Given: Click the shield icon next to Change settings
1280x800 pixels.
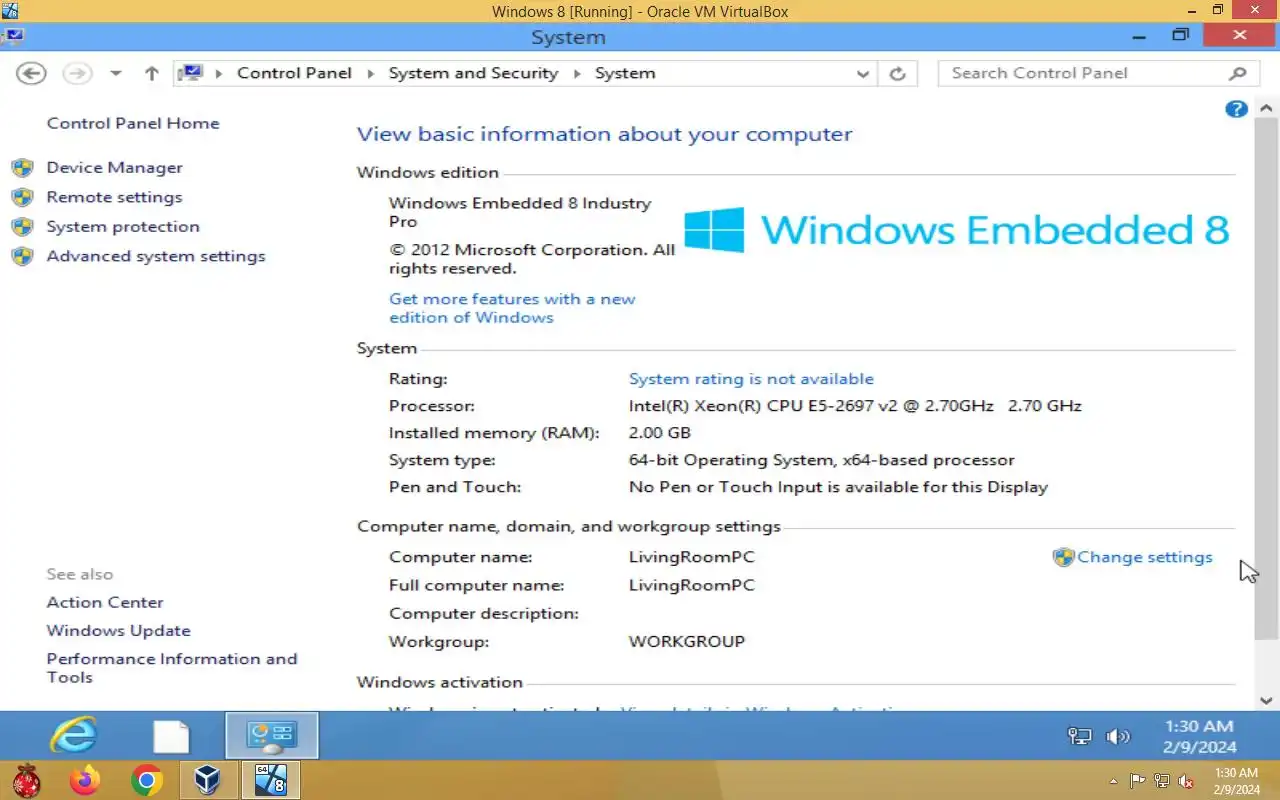Looking at the screenshot, I should point(1063,557).
